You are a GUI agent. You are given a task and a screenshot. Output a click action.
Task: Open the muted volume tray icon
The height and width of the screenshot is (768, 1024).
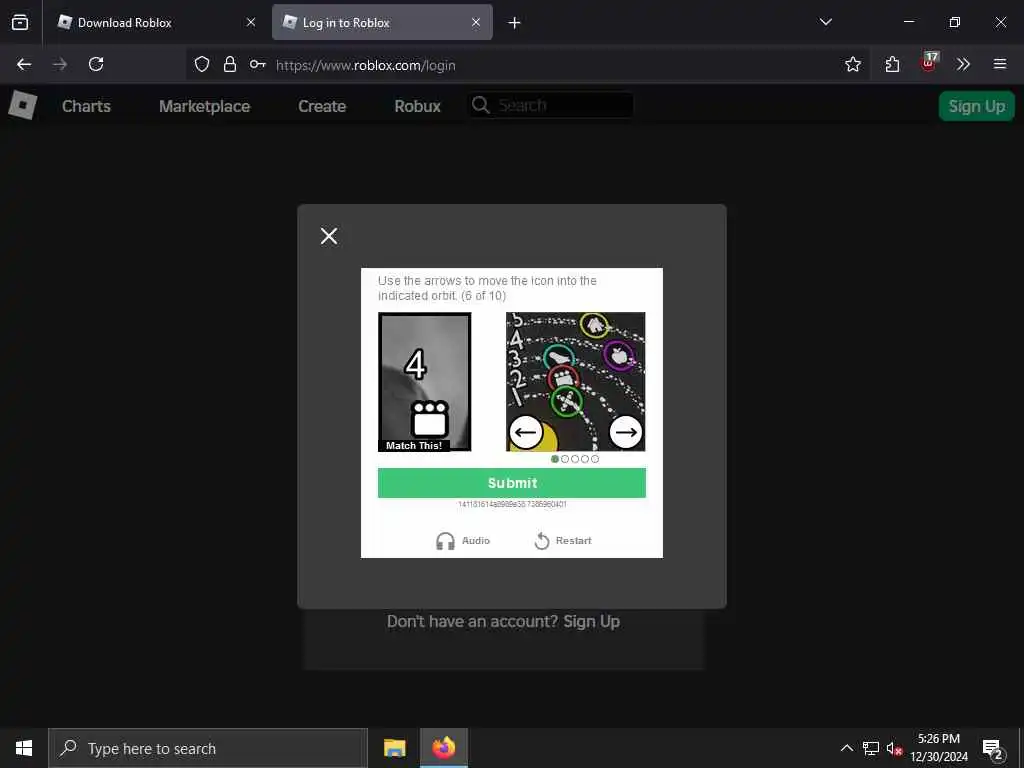(x=894, y=749)
